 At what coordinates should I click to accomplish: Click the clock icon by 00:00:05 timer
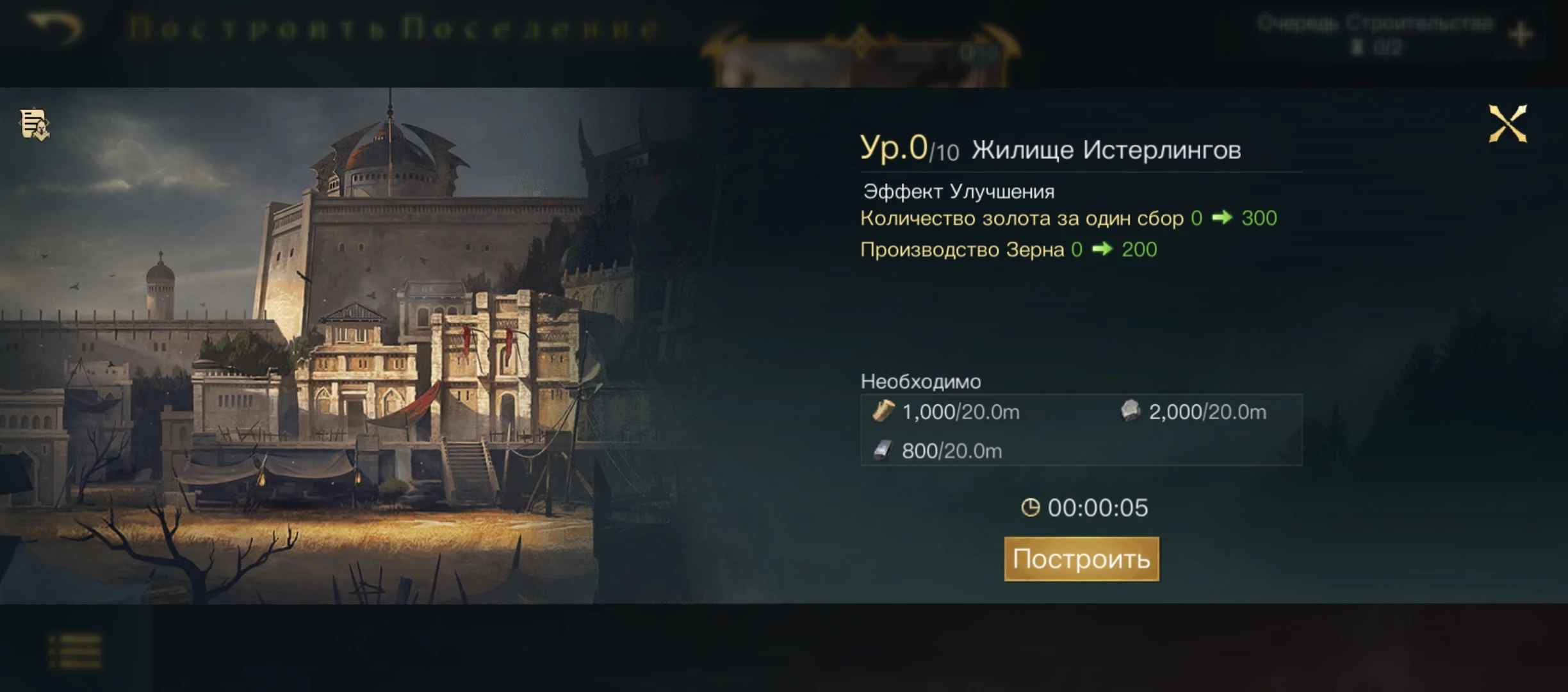pos(1030,508)
